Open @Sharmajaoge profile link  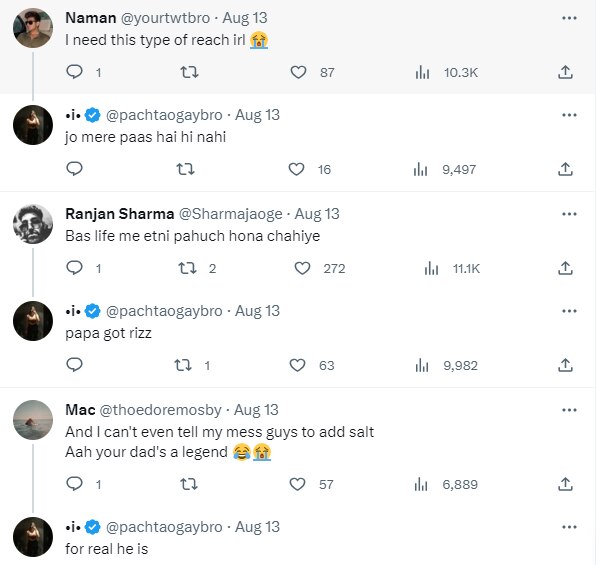pos(231,214)
